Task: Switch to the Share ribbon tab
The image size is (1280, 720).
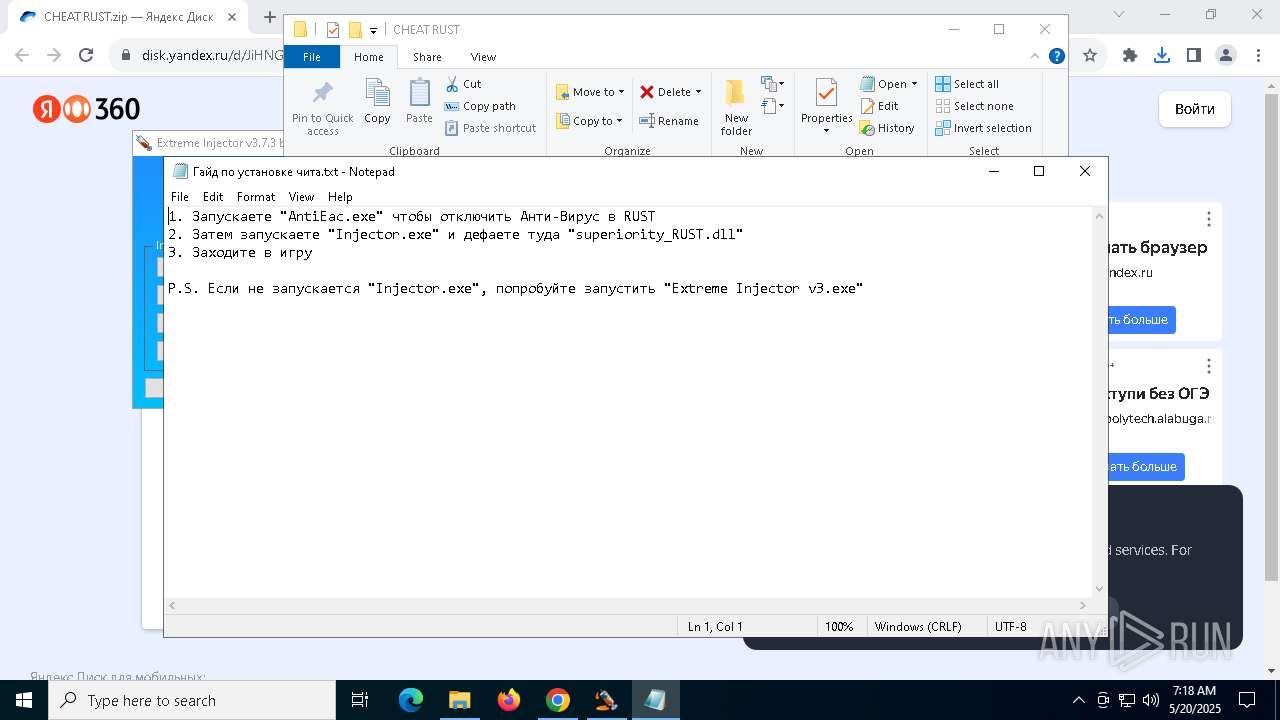Action: 427,57
